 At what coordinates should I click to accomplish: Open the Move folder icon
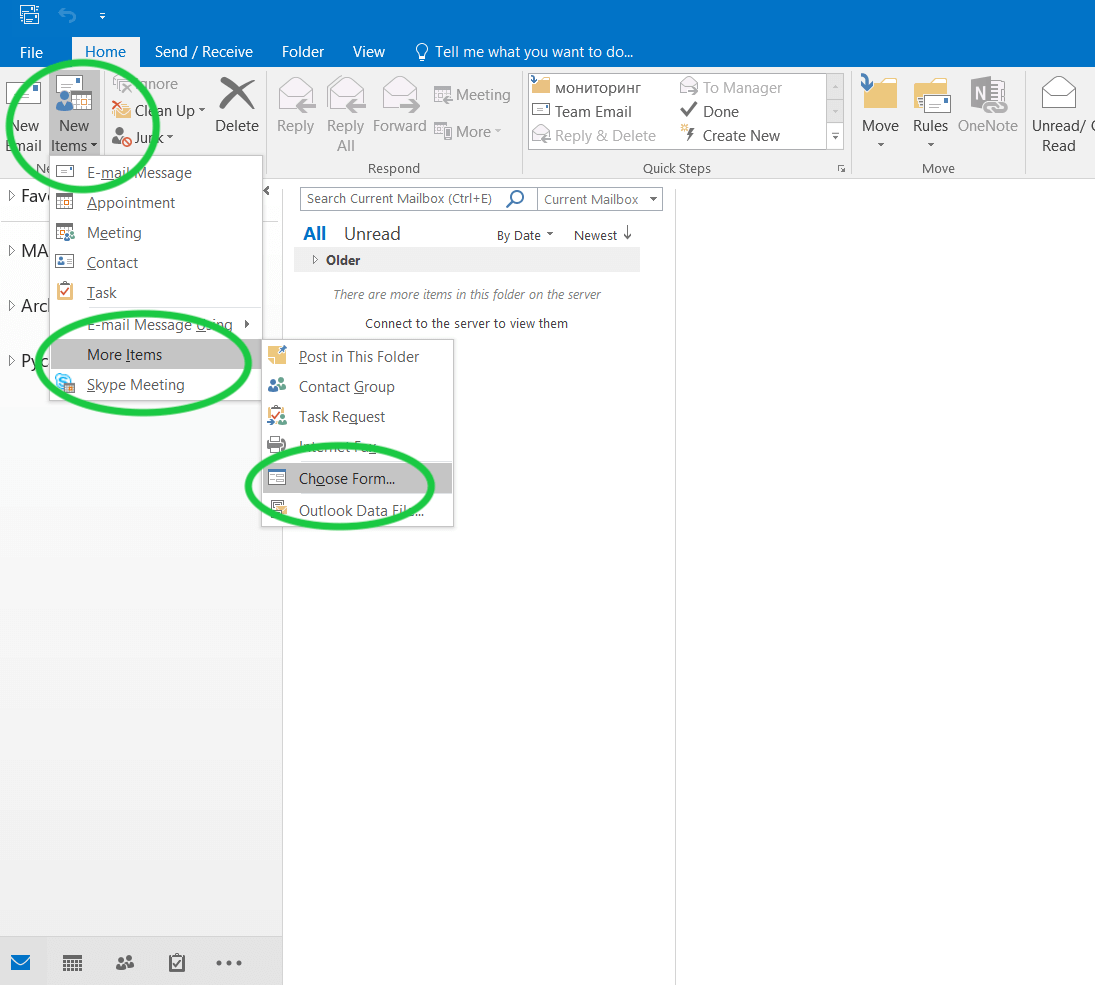click(879, 92)
